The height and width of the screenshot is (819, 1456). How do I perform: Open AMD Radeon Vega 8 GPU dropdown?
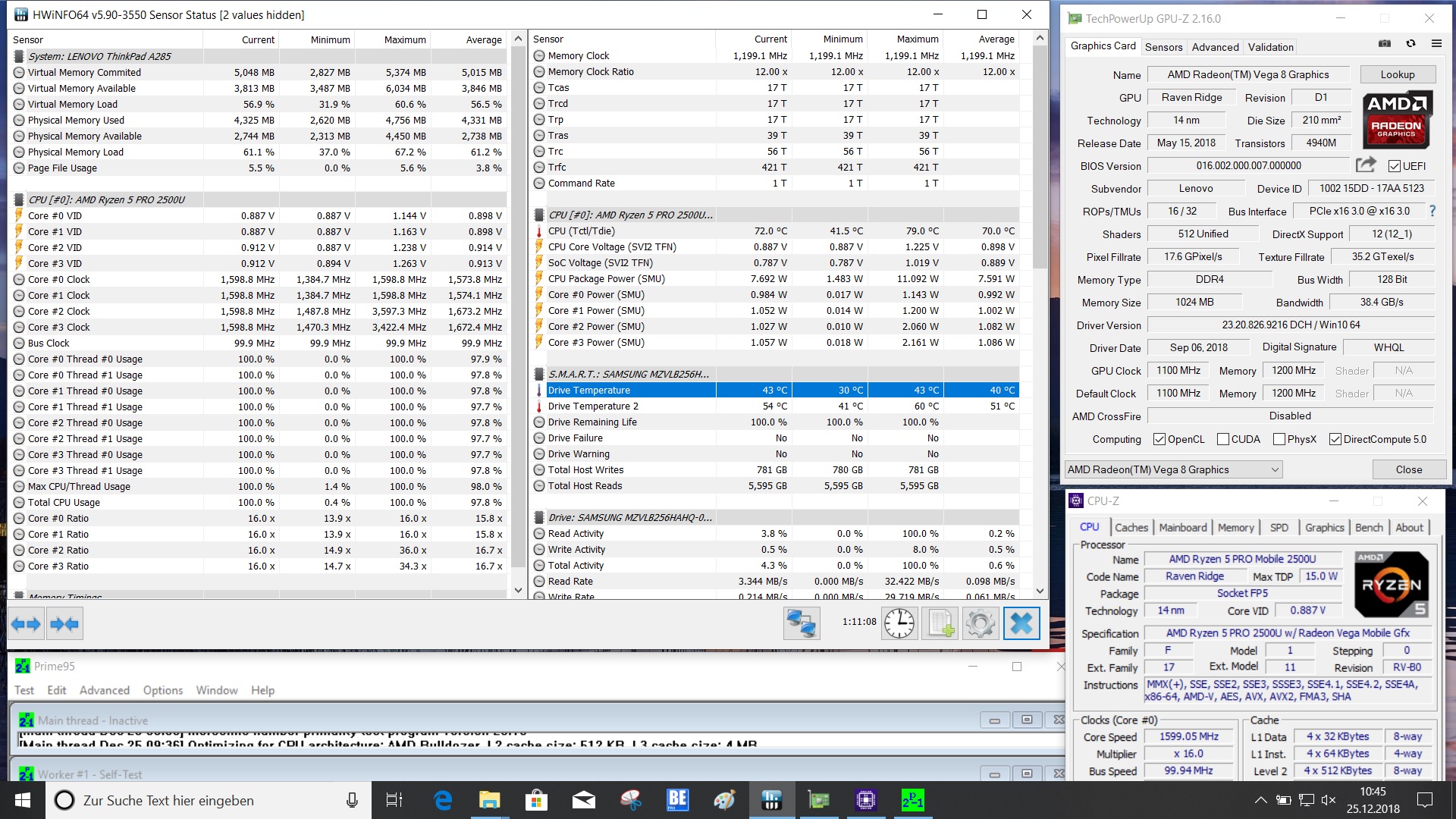pyautogui.click(x=1173, y=469)
